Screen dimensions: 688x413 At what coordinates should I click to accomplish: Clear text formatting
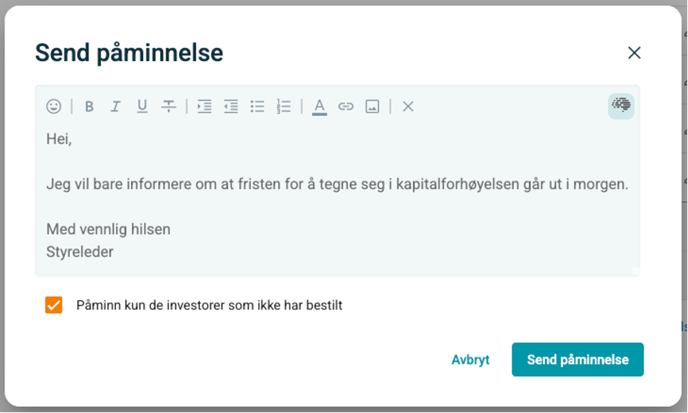(408, 106)
